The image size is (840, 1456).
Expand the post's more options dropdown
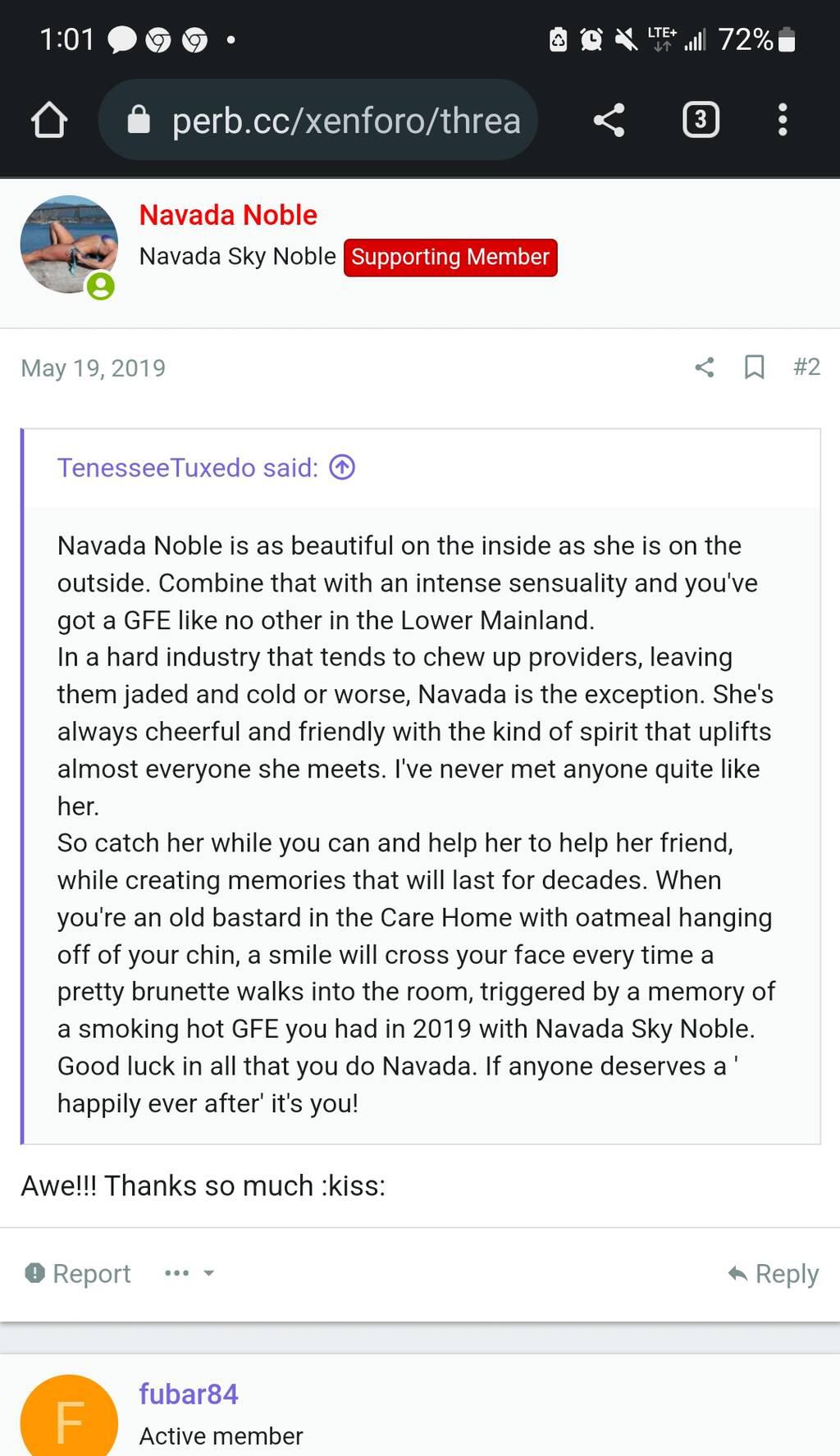click(189, 1273)
